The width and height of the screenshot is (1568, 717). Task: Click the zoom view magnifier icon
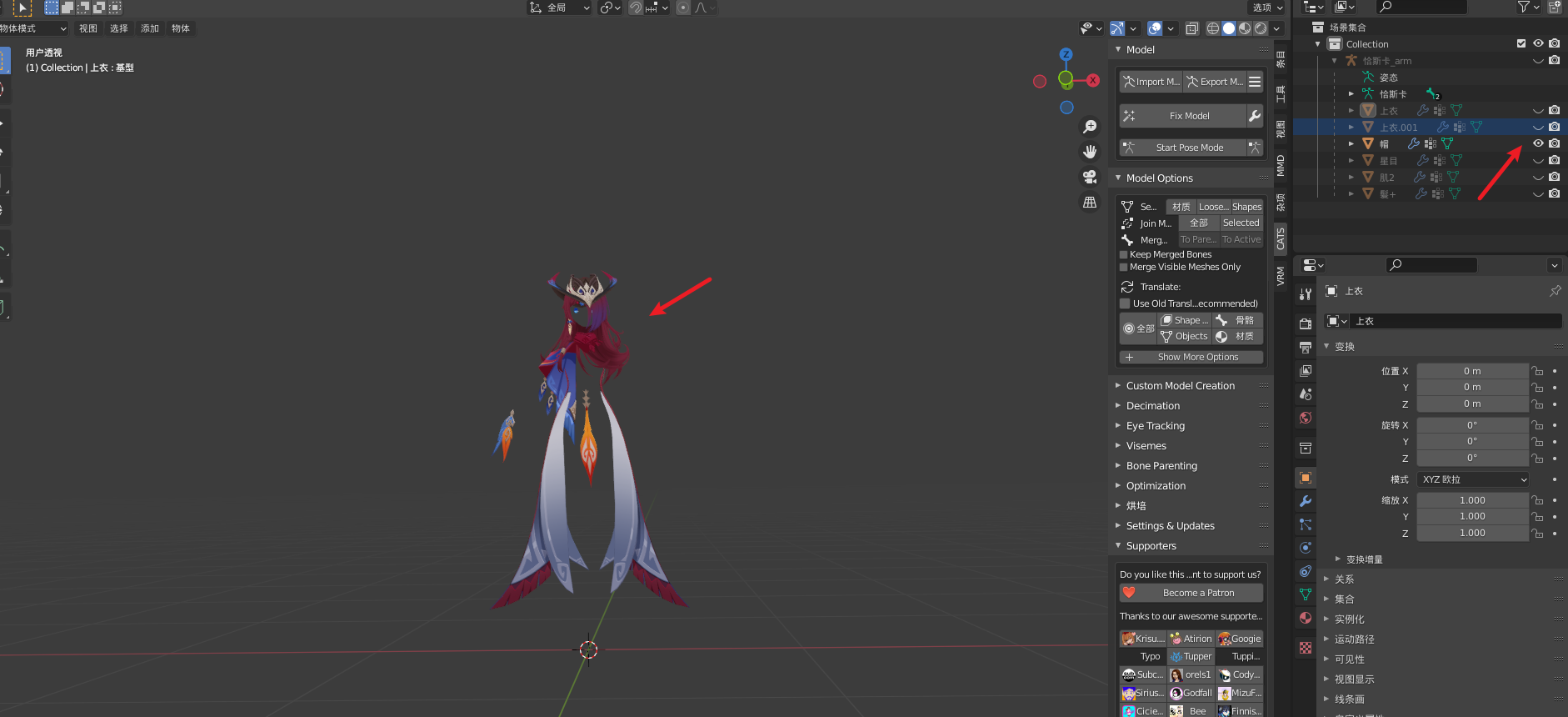coord(1089,127)
